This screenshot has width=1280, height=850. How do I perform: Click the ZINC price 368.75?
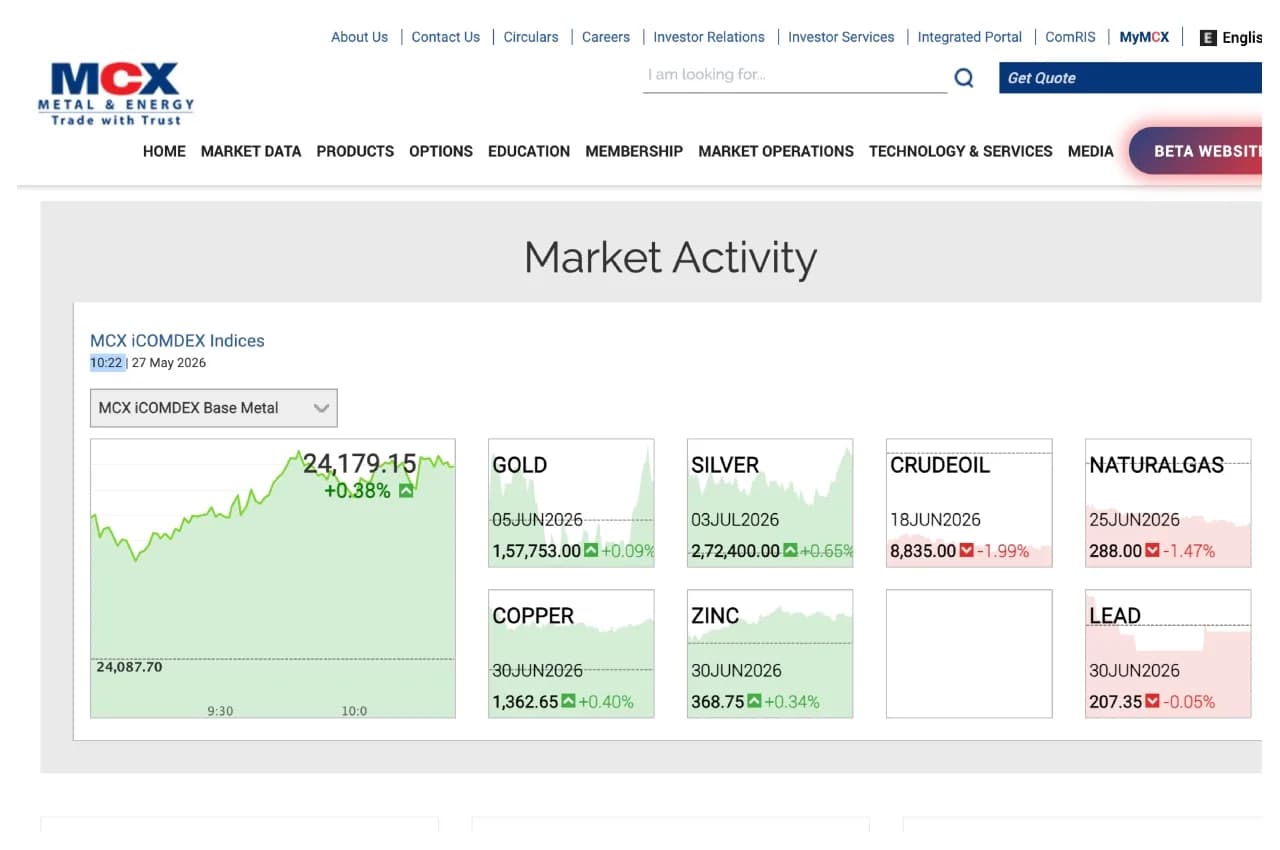pos(718,702)
